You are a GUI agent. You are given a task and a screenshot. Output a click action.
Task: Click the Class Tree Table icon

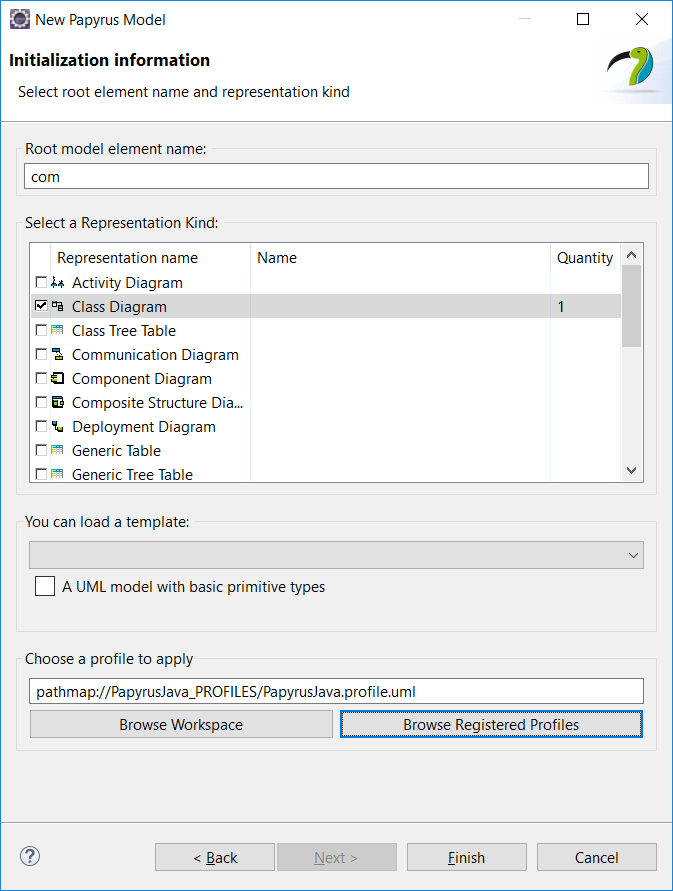tap(57, 330)
